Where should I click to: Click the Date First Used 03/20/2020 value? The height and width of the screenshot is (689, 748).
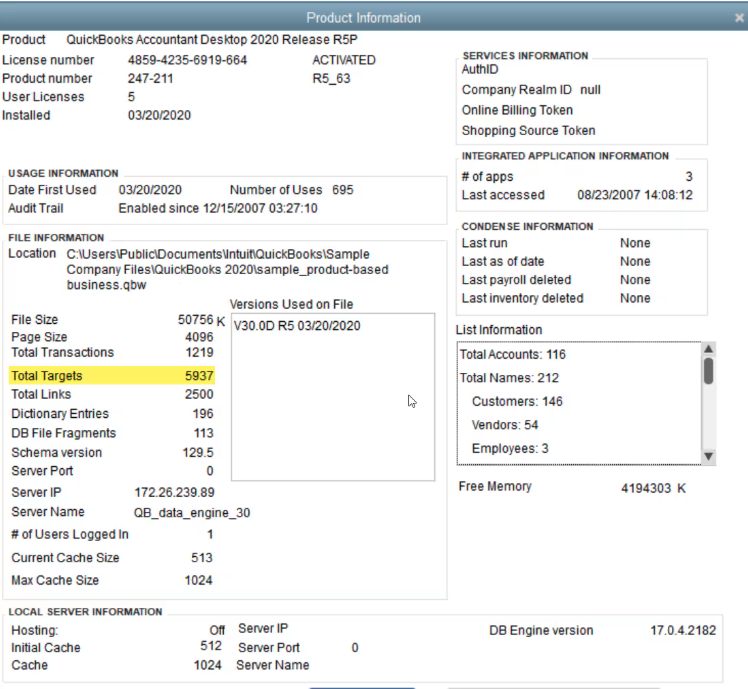tap(150, 190)
